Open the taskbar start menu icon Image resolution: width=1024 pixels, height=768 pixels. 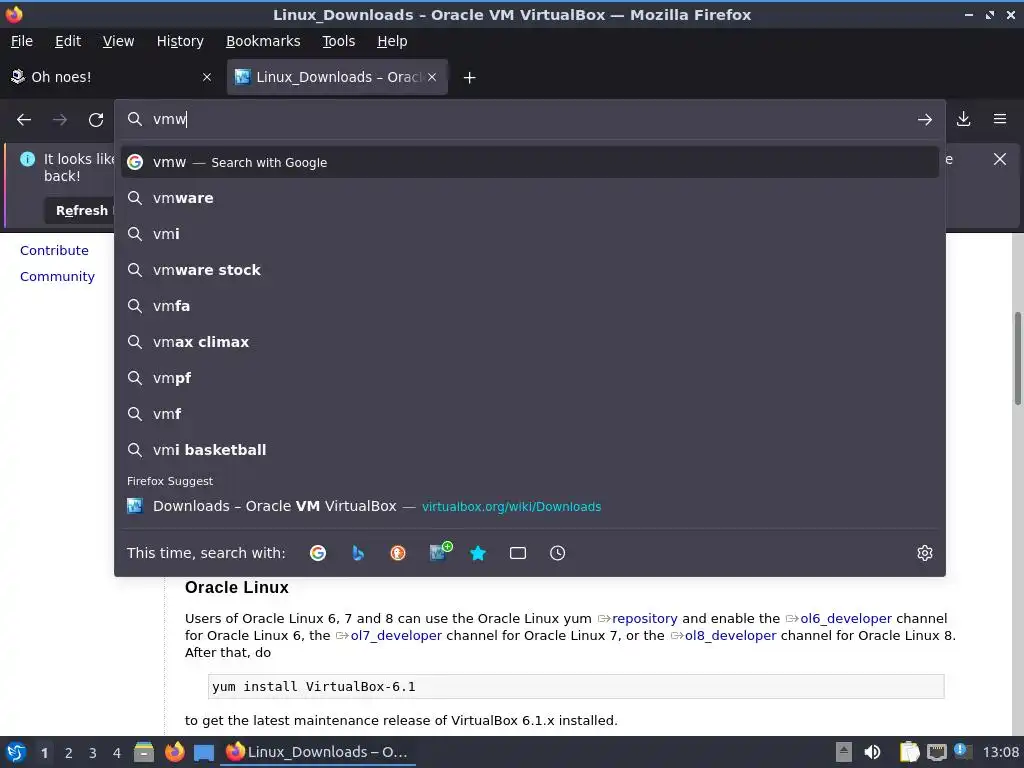tap(16, 752)
